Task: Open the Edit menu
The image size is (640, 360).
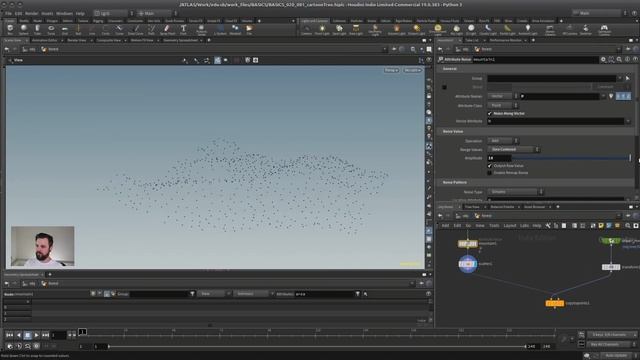Action: coord(18,13)
